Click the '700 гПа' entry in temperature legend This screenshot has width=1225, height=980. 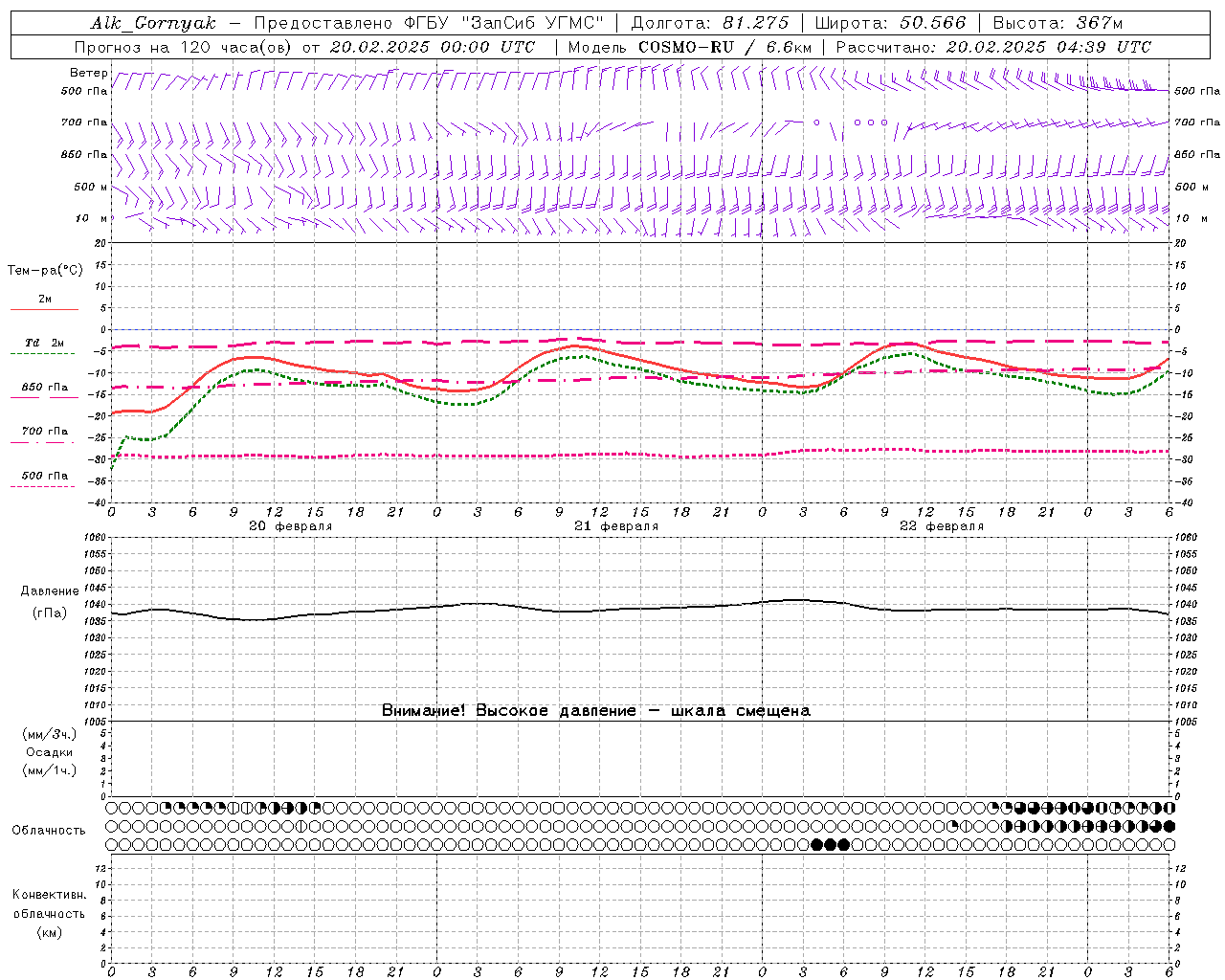[44, 432]
